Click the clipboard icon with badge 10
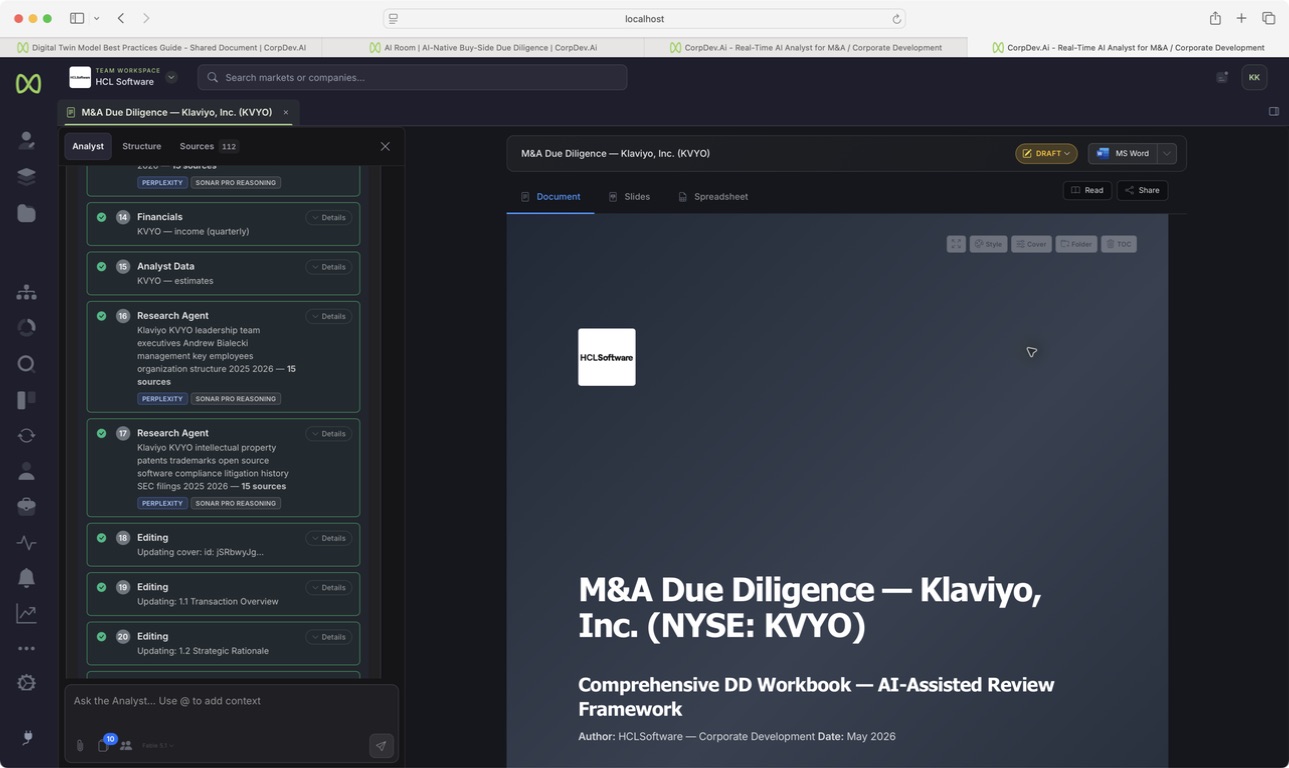 tap(103, 746)
